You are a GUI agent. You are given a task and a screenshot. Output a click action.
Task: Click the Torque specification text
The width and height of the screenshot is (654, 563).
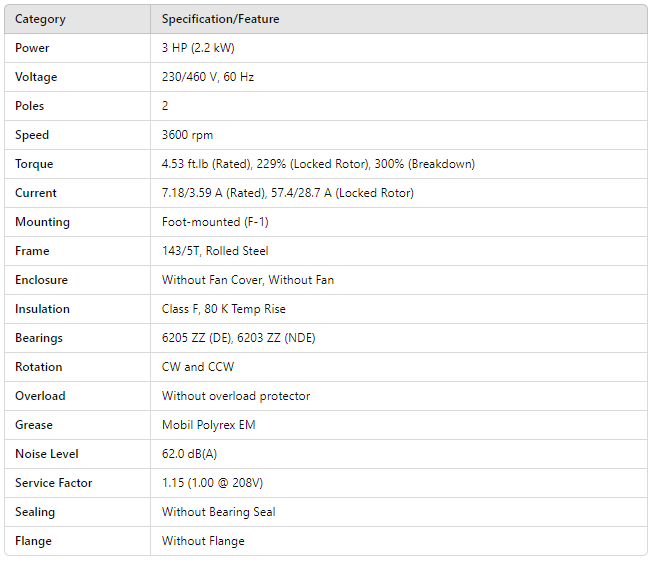pos(318,164)
